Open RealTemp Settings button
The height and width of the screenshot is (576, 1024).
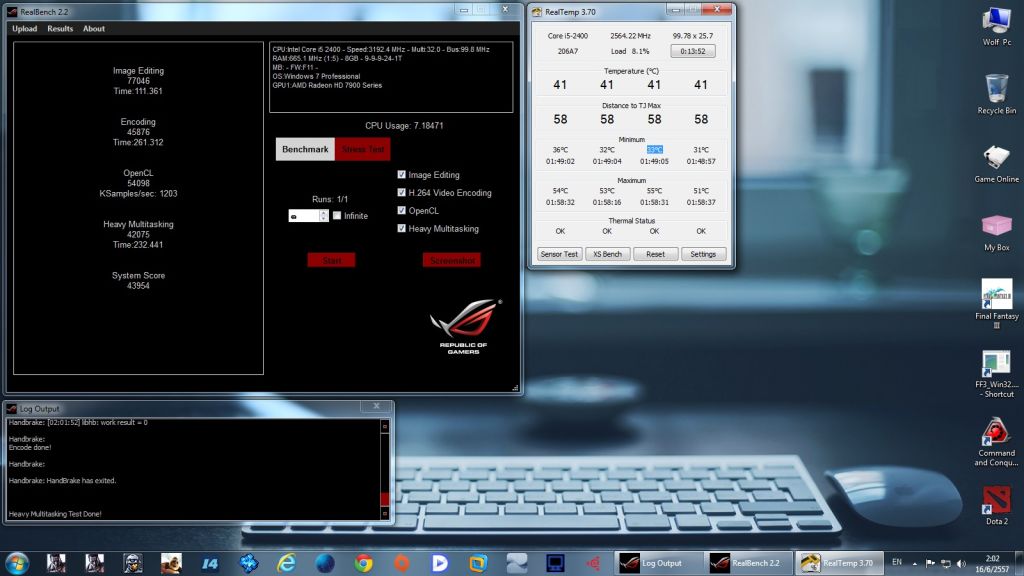703,254
